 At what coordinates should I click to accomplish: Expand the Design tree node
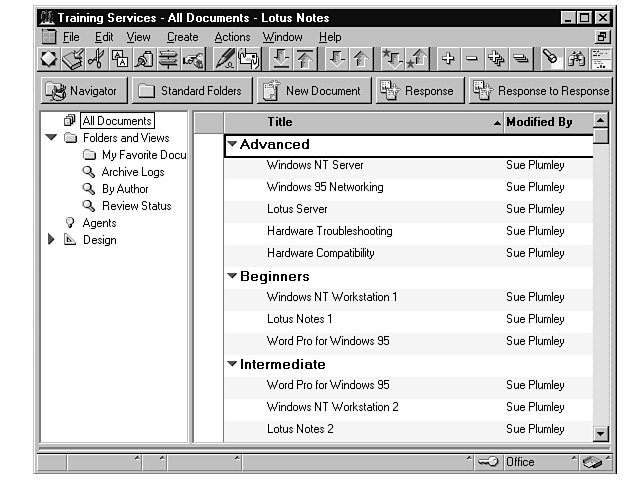point(51,239)
